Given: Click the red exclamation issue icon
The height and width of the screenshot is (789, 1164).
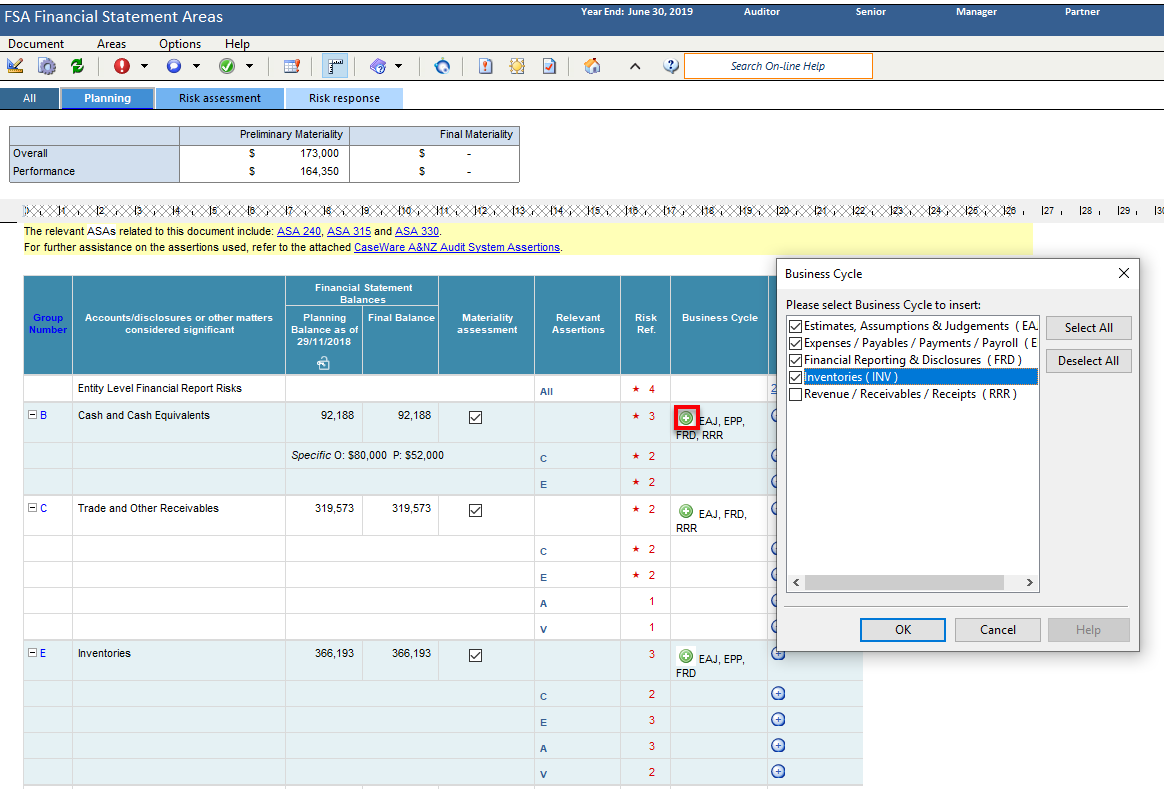Looking at the screenshot, I should [122, 66].
